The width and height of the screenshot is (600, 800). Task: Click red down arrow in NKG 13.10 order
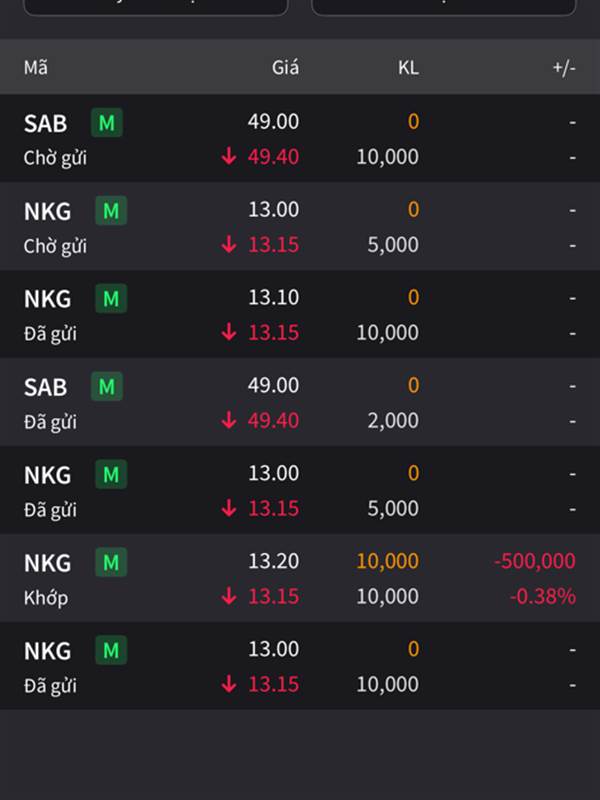coord(229,333)
